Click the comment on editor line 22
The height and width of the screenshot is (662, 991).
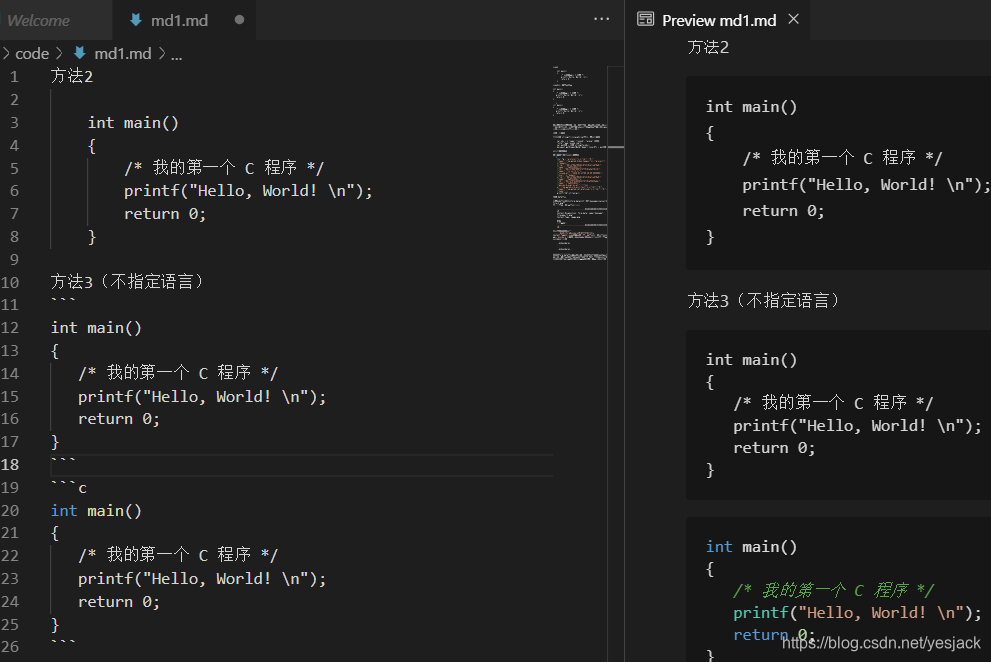point(178,555)
